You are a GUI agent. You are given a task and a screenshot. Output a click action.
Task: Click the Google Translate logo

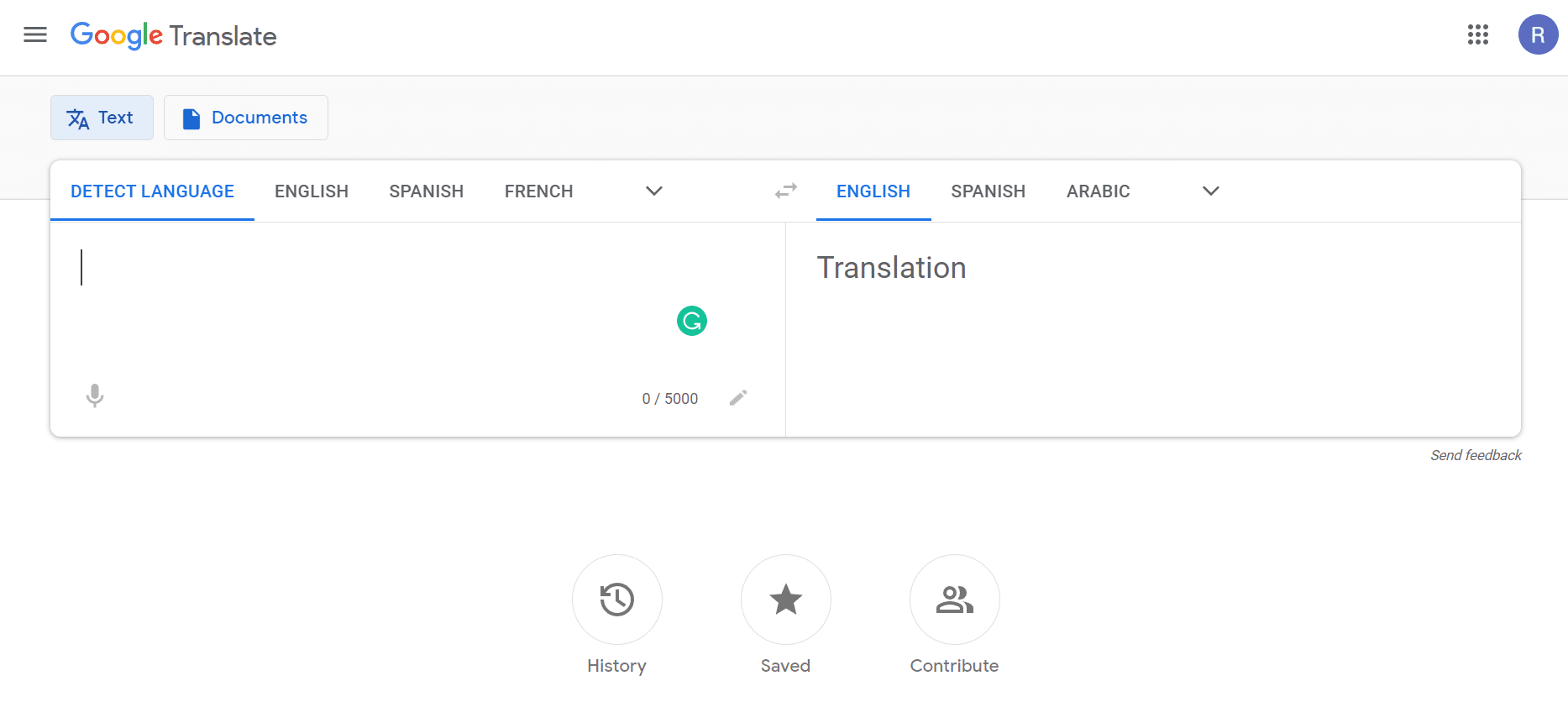point(174,35)
